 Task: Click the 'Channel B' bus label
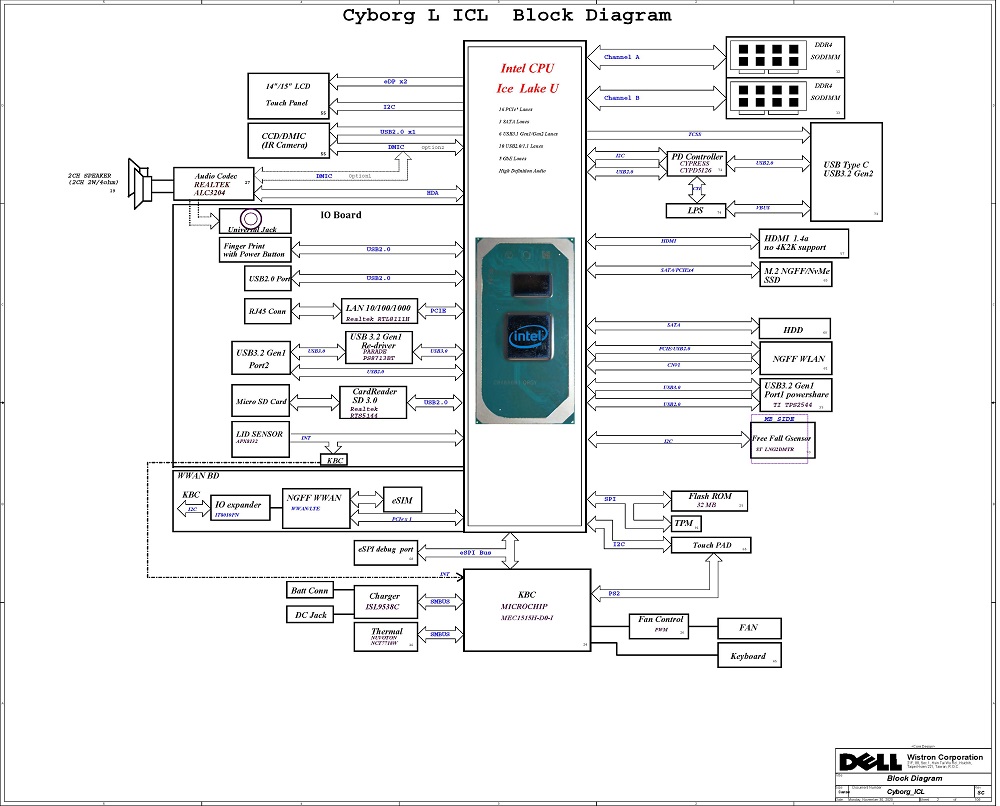621,98
